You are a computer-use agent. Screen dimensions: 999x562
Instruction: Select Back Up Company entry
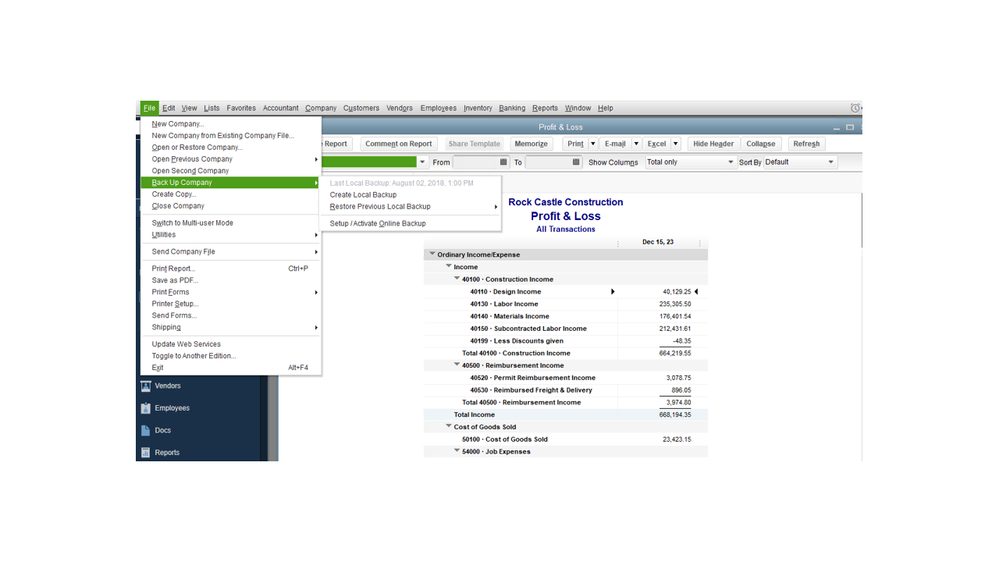coord(231,183)
